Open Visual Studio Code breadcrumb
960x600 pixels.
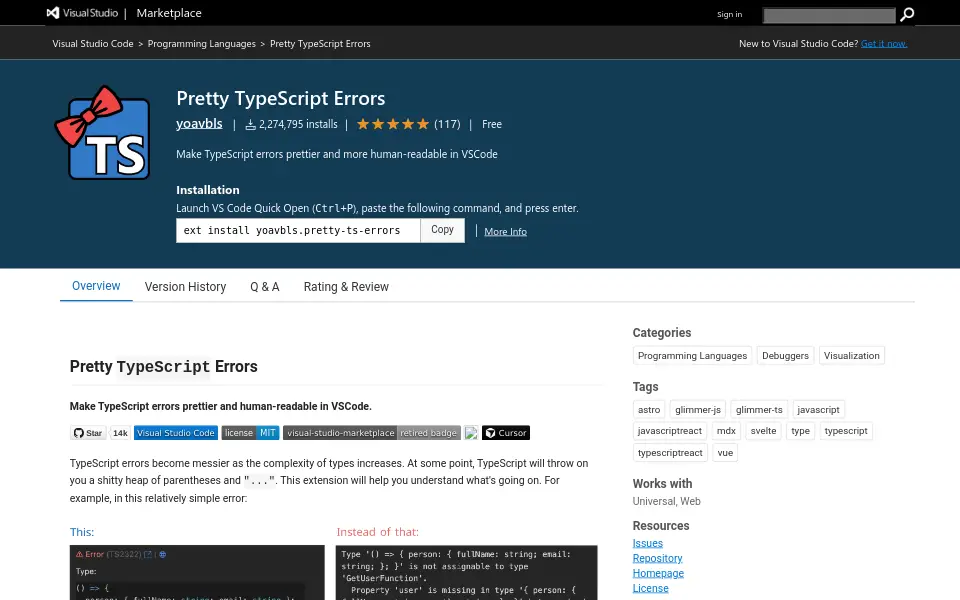click(x=93, y=43)
